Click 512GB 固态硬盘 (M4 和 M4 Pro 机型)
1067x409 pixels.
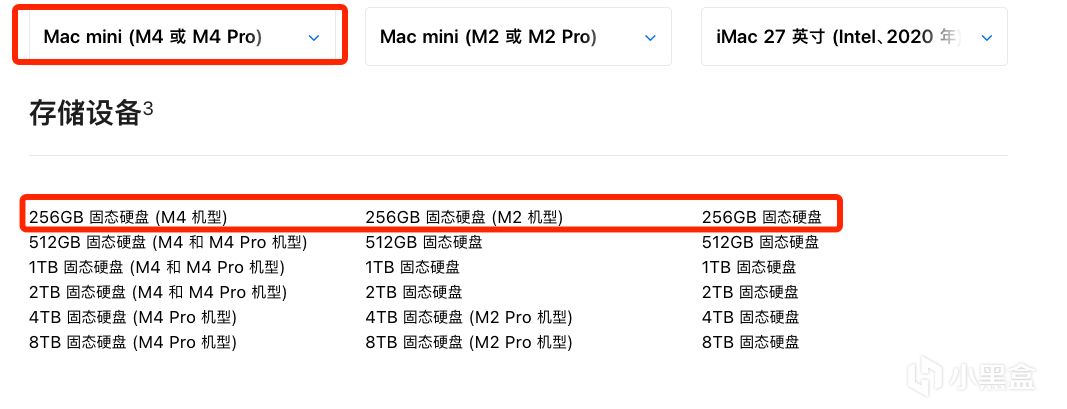[x=167, y=242]
